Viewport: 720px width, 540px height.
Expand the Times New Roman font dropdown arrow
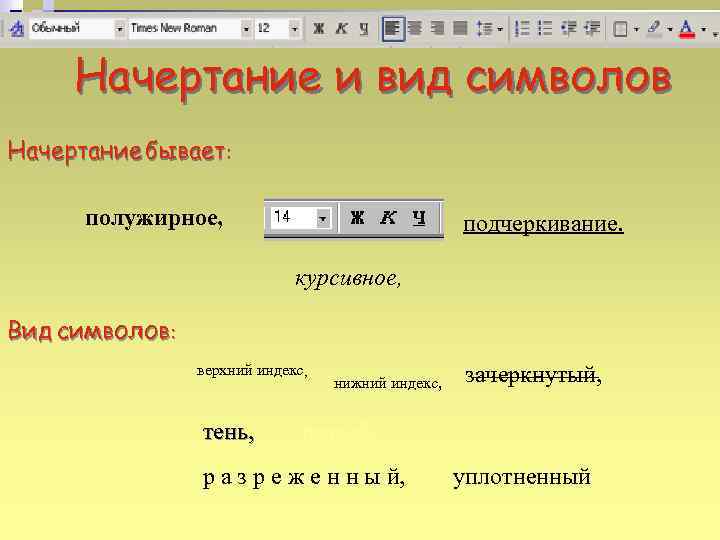click(246, 29)
